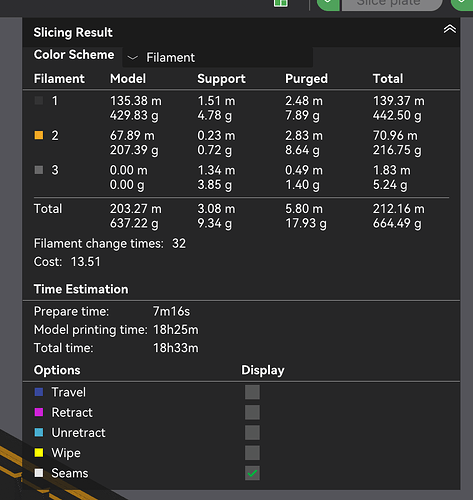The height and width of the screenshot is (500, 473).
Task: Click Model printing time 18h25m
Action: click(x=176, y=330)
